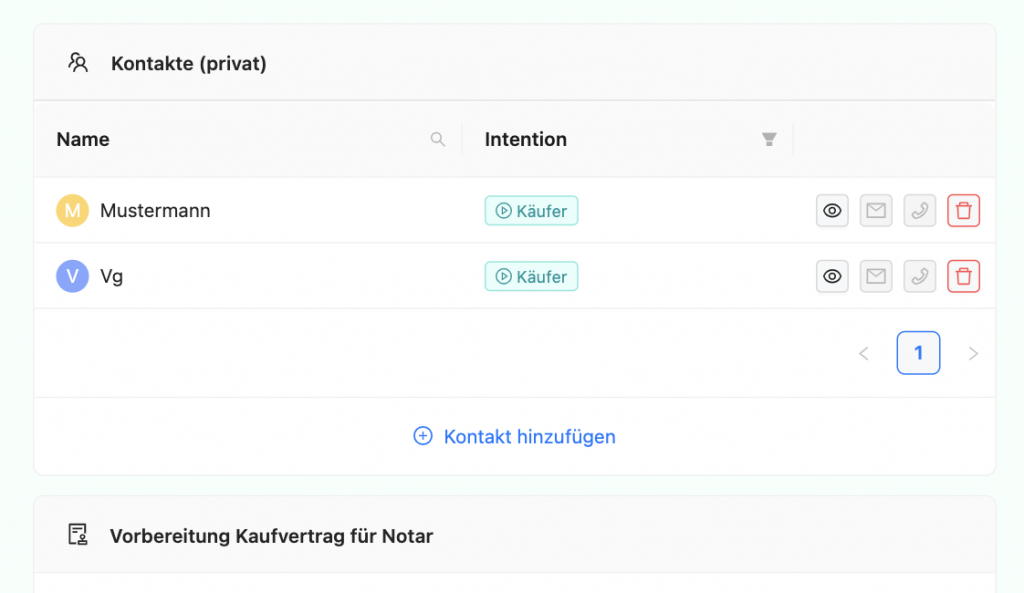The image size is (1024, 593).
Task: Click the phone icon for Mustermann
Action: (x=920, y=211)
